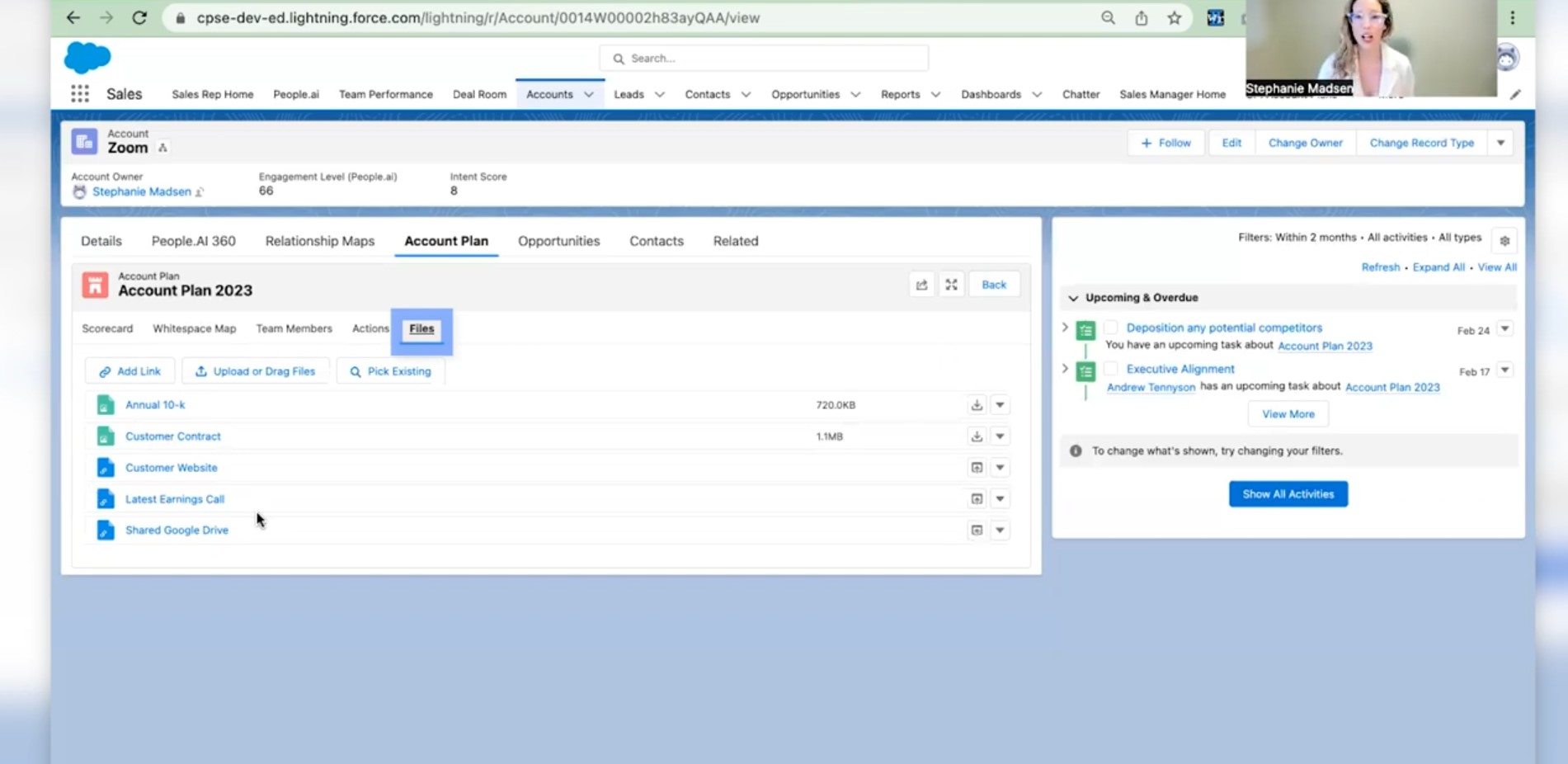Viewport: 1568px width, 764px height.
Task: Open the Stephanie Madsen account owner link
Action: (x=142, y=191)
